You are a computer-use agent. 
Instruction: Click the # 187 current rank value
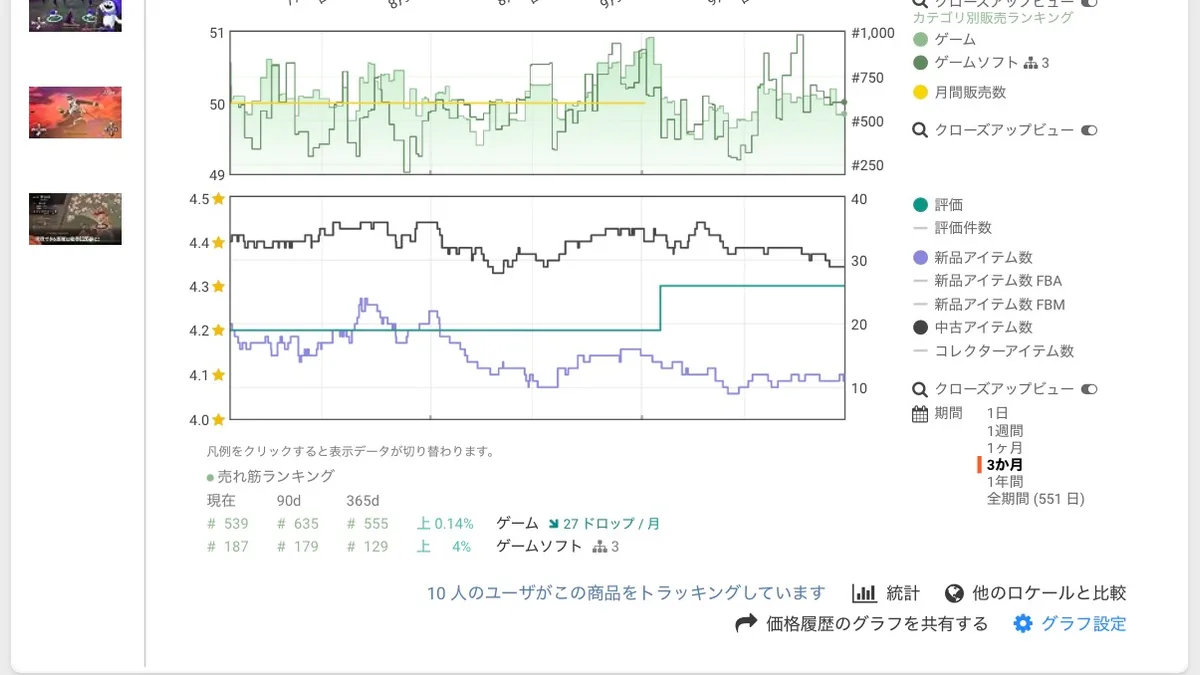[227, 547]
